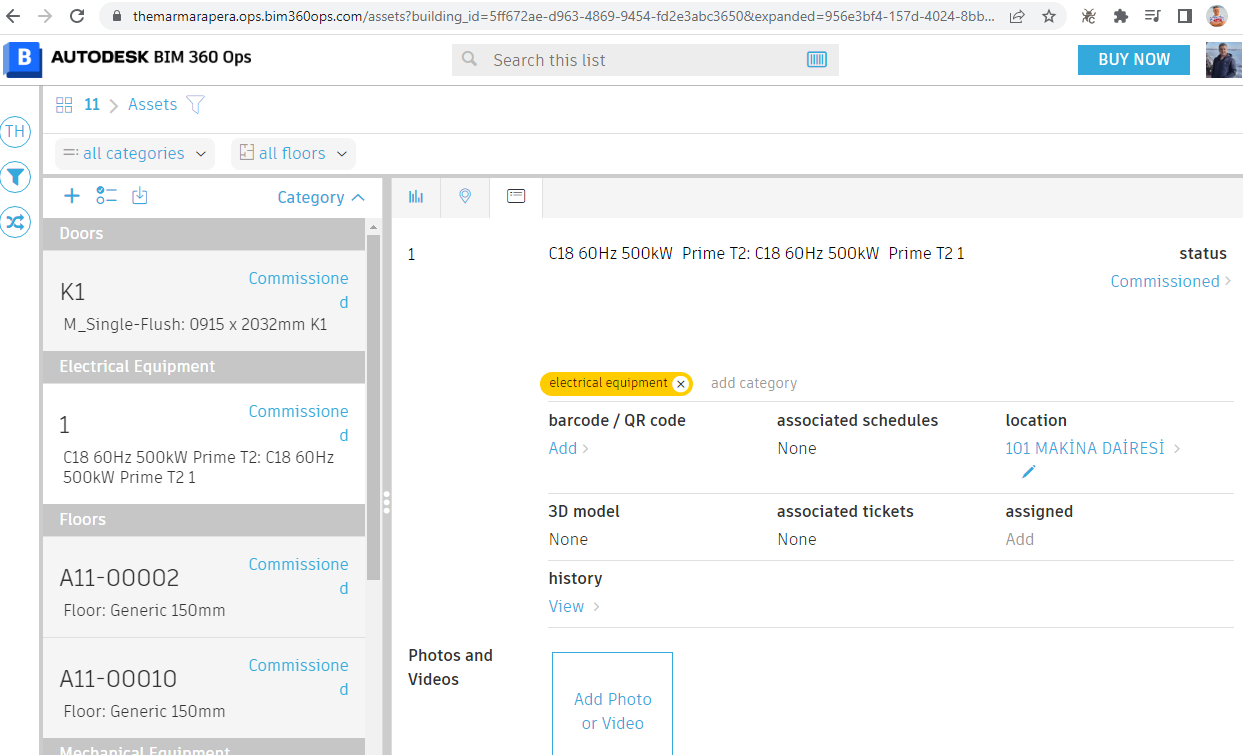Click the BUY NOW button
The height and width of the screenshot is (755, 1243).
(x=1133, y=59)
